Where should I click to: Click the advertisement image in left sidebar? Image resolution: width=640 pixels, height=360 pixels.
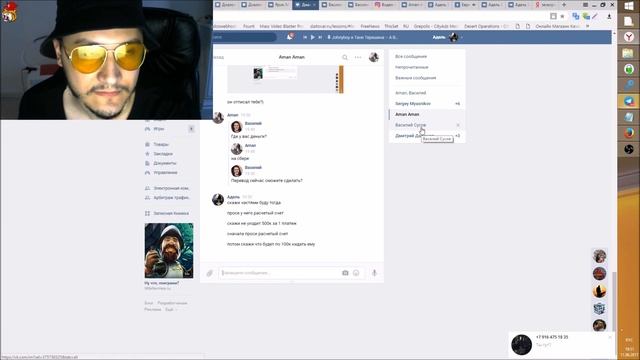169,251
